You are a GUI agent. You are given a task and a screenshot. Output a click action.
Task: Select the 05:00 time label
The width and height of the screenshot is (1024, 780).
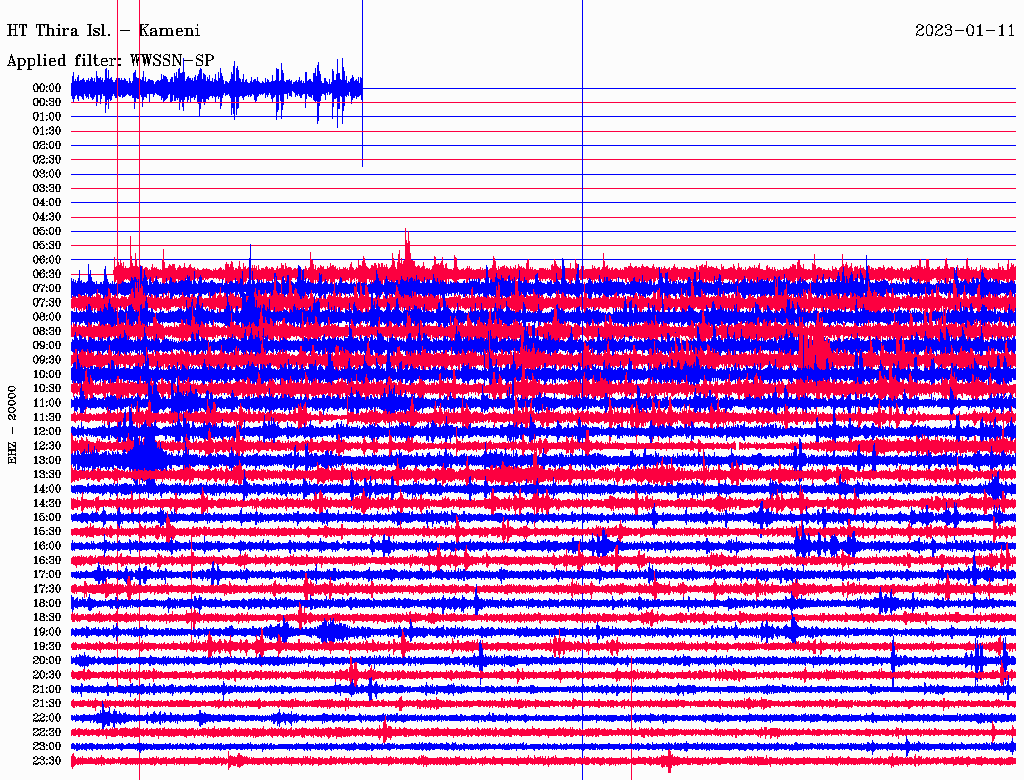[x=47, y=231]
